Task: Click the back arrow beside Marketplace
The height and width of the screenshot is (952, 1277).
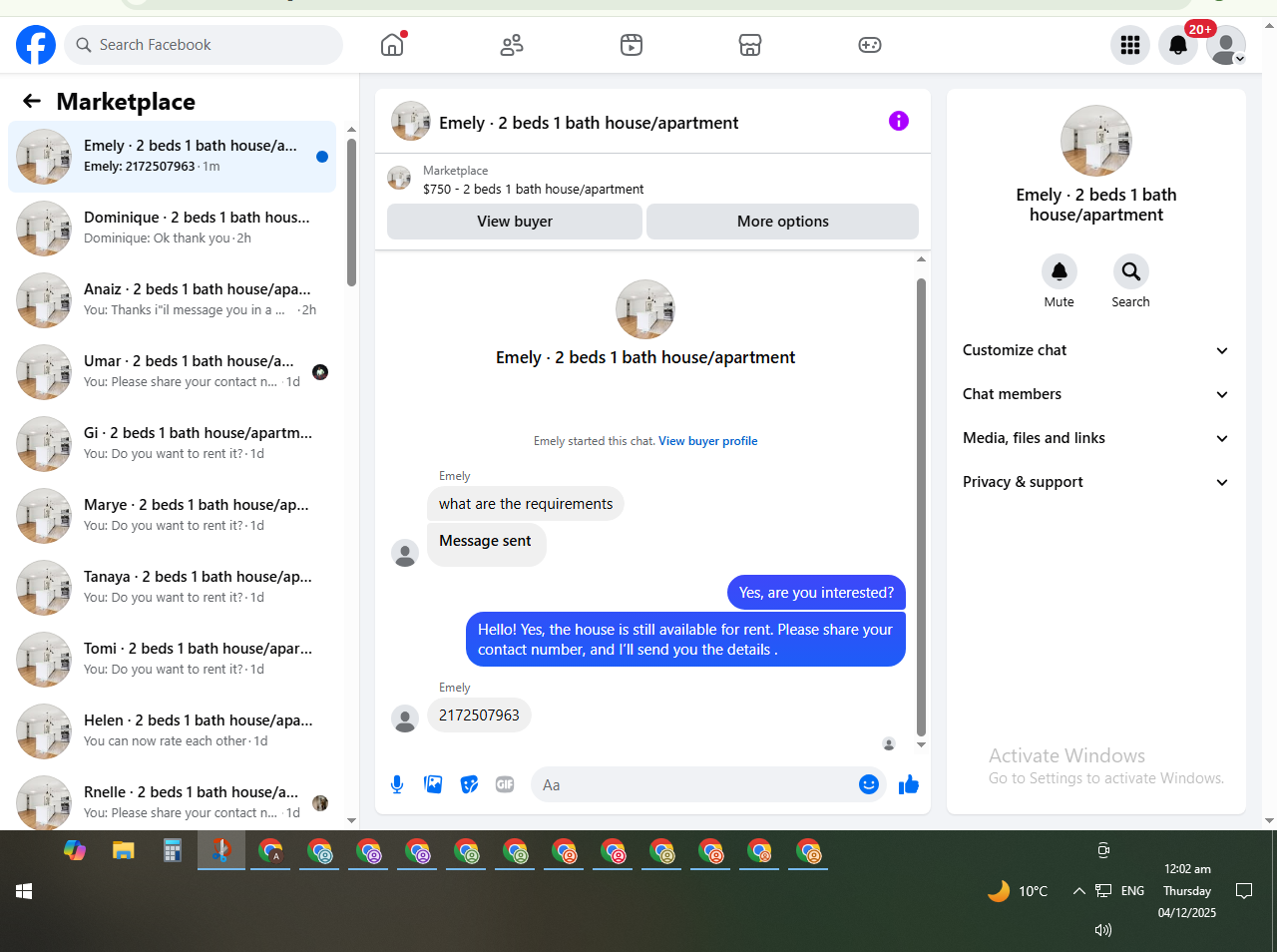Action: pyautogui.click(x=32, y=101)
